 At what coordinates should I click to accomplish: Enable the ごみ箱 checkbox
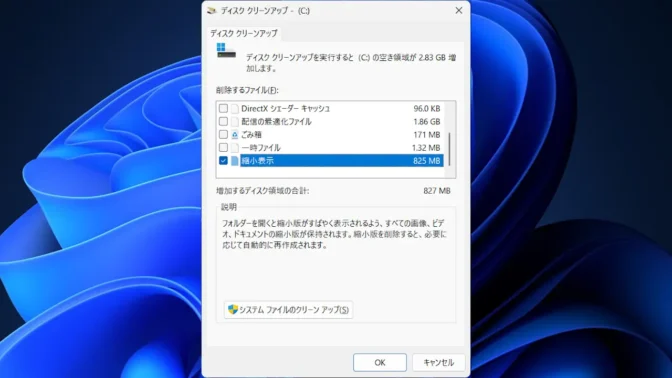click(x=223, y=135)
